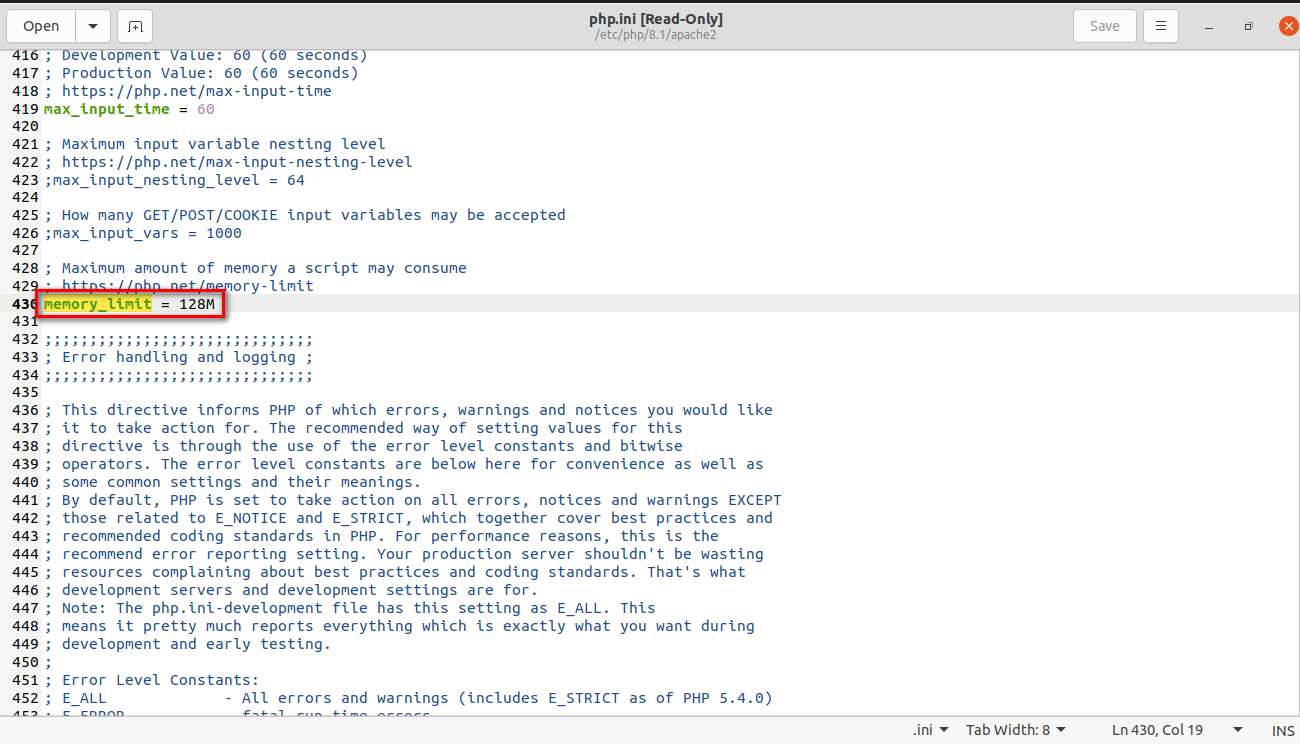
Task: Click the line beginning 'By default, PHP is set'
Action: pos(412,500)
